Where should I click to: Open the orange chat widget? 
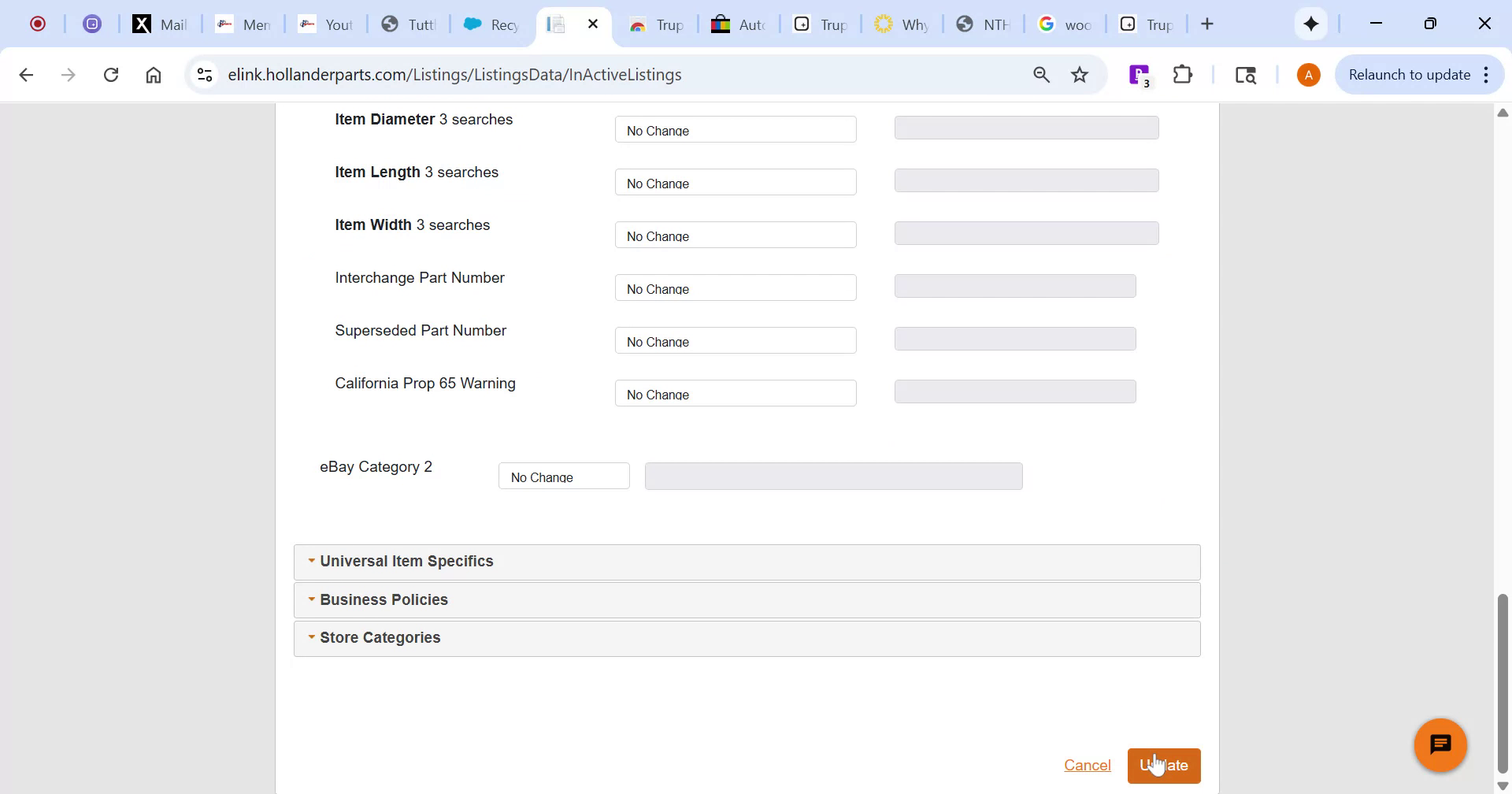pyautogui.click(x=1440, y=744)
